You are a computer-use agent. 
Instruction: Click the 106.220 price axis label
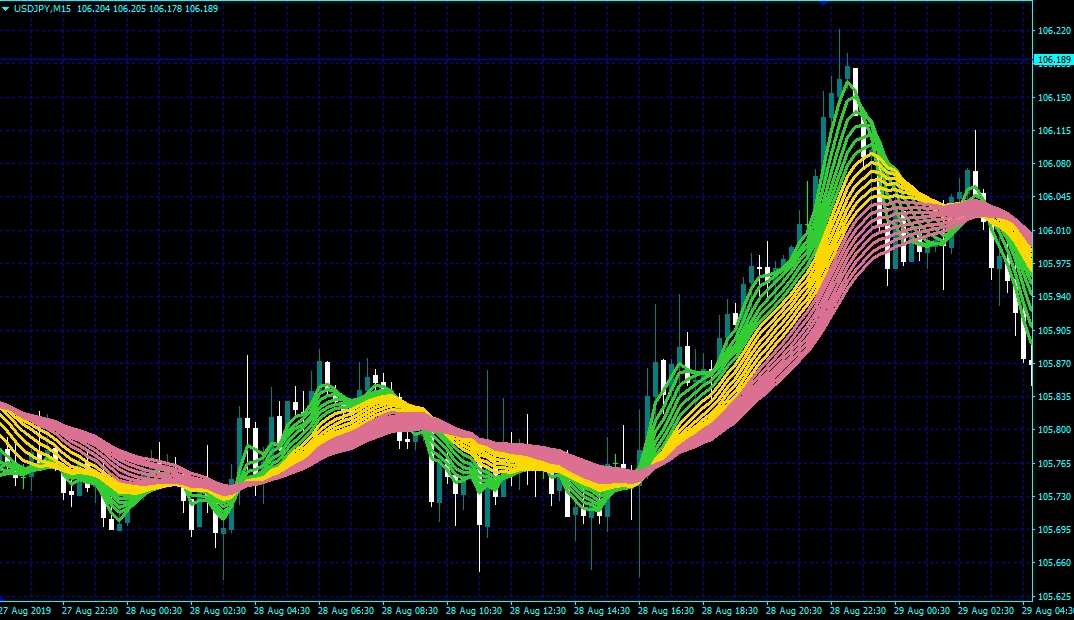tap(1054, 31)
